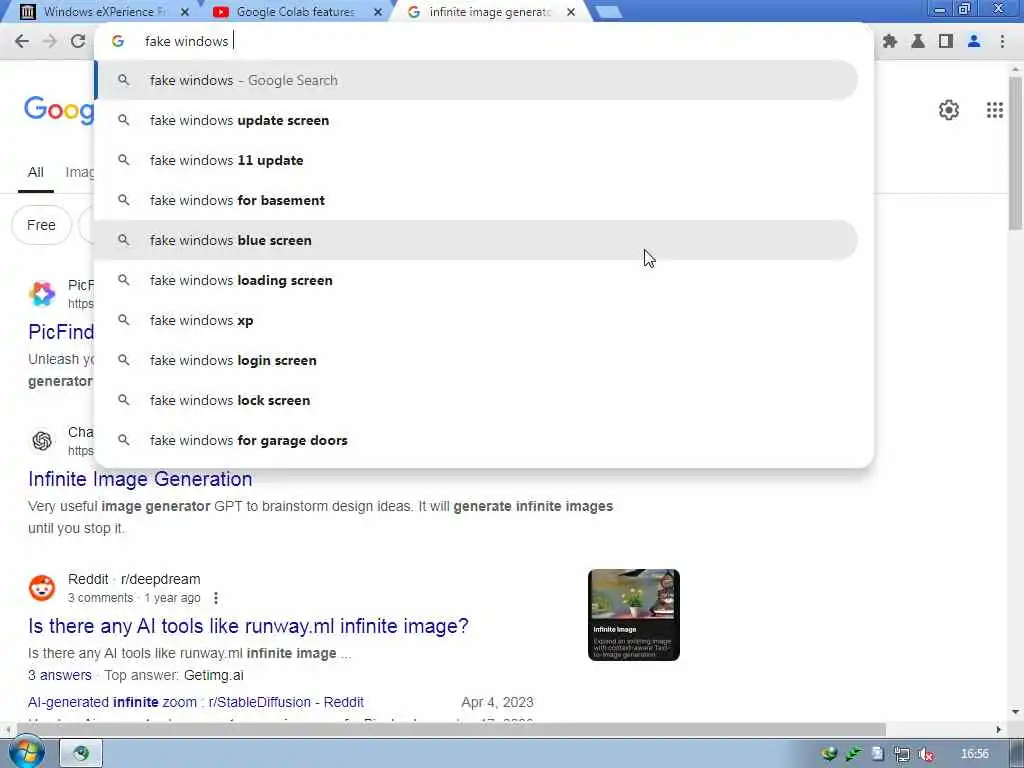Open the Chrome Labs flask icon
This screenshot has width=1024, height=768.
pyautogui.click(x=918, y=41)
